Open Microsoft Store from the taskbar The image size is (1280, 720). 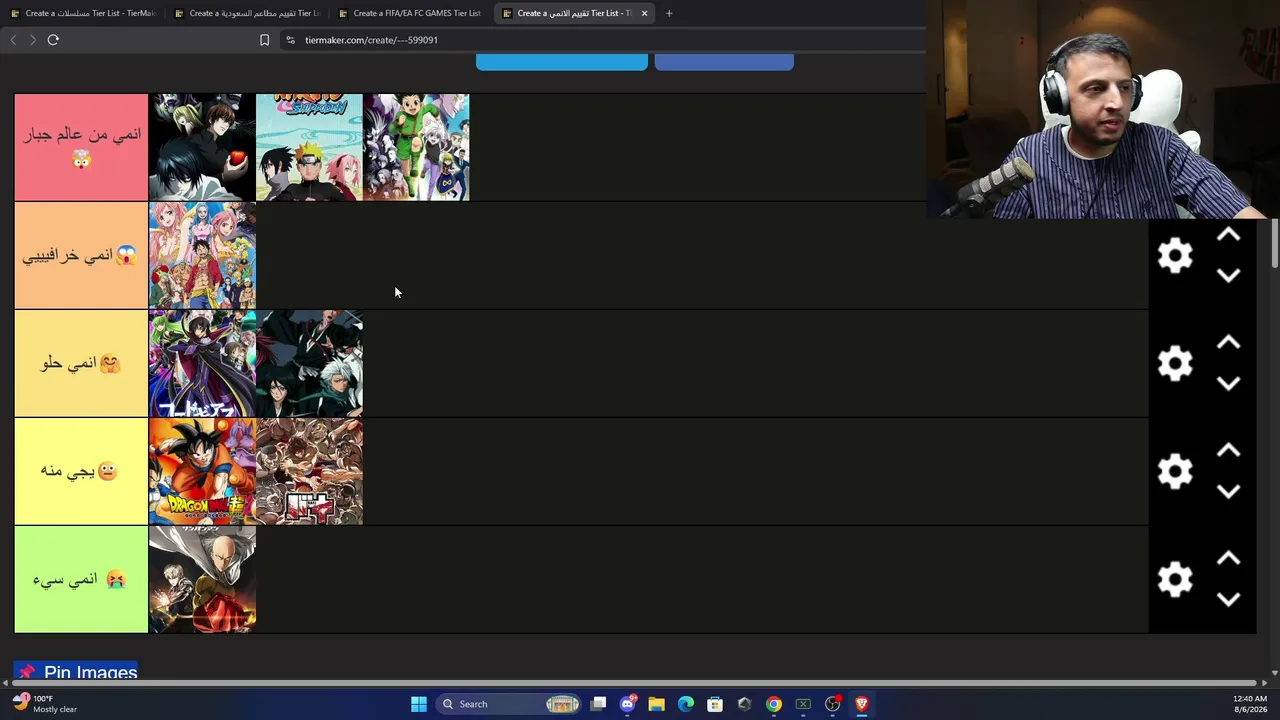click(x=715, y=704)
